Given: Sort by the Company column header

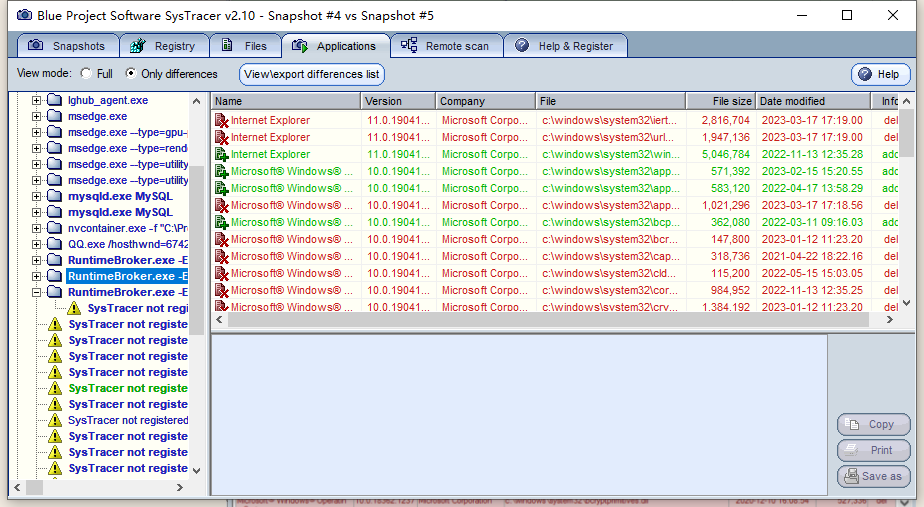Looking at the screenshot, I should tap(486, 101).
